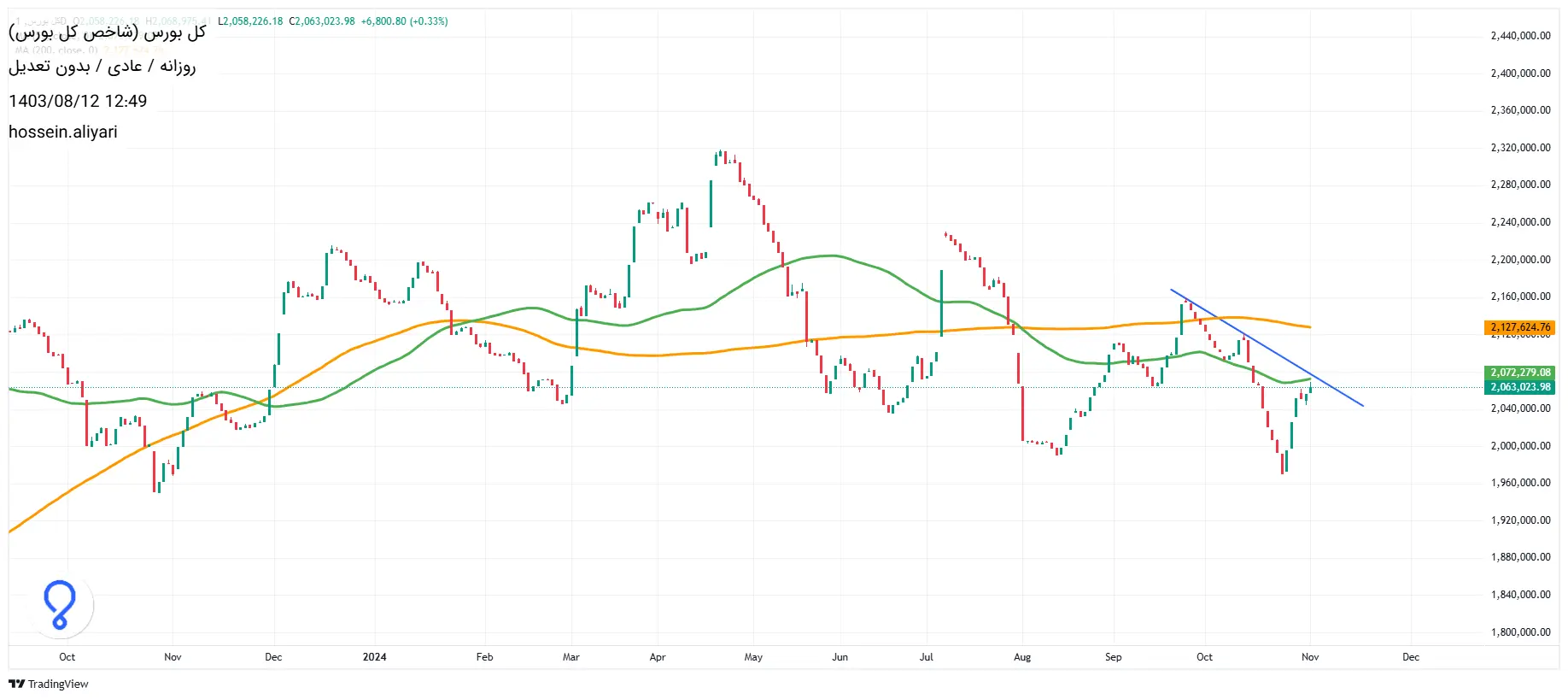Click the TradingView logo link
Image resolution: width=1568 pixels, height=699 pixels.
pyautogui.click(x=49, y=684)
